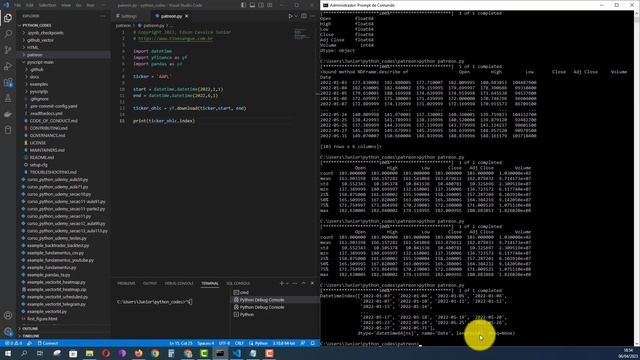Close the patreon.py editor tab

[187, 16]
